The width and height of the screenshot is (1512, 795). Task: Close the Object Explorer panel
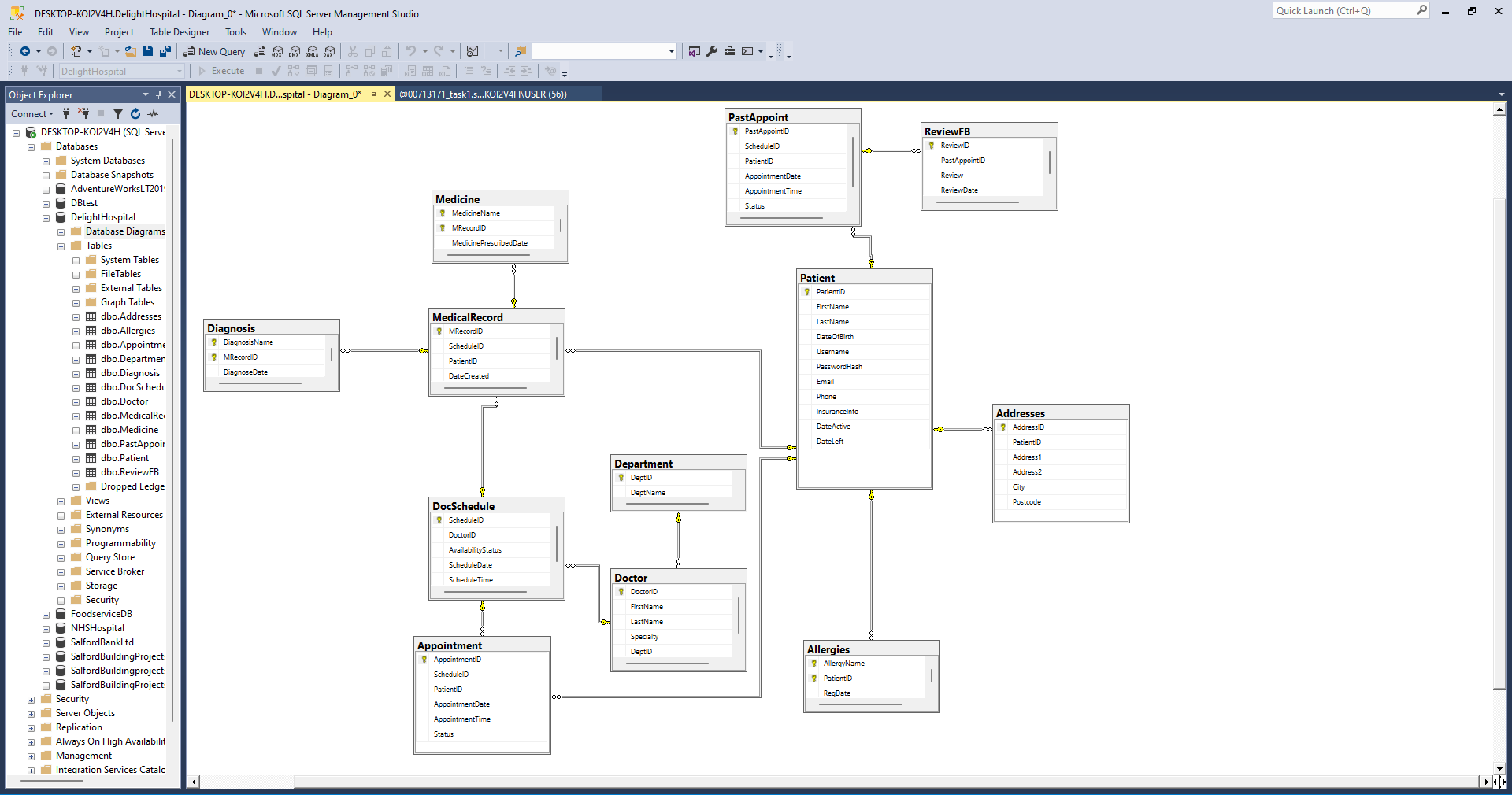[172, 94]
